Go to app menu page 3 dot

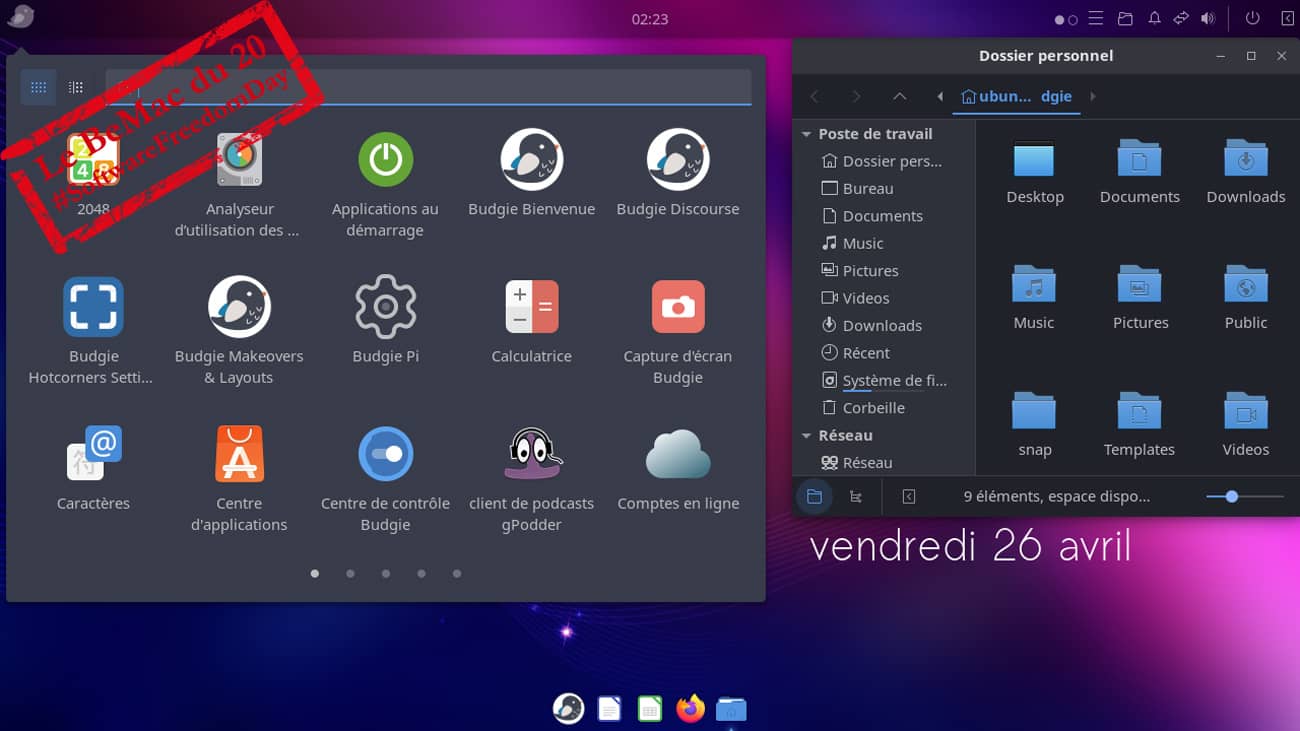386,574
